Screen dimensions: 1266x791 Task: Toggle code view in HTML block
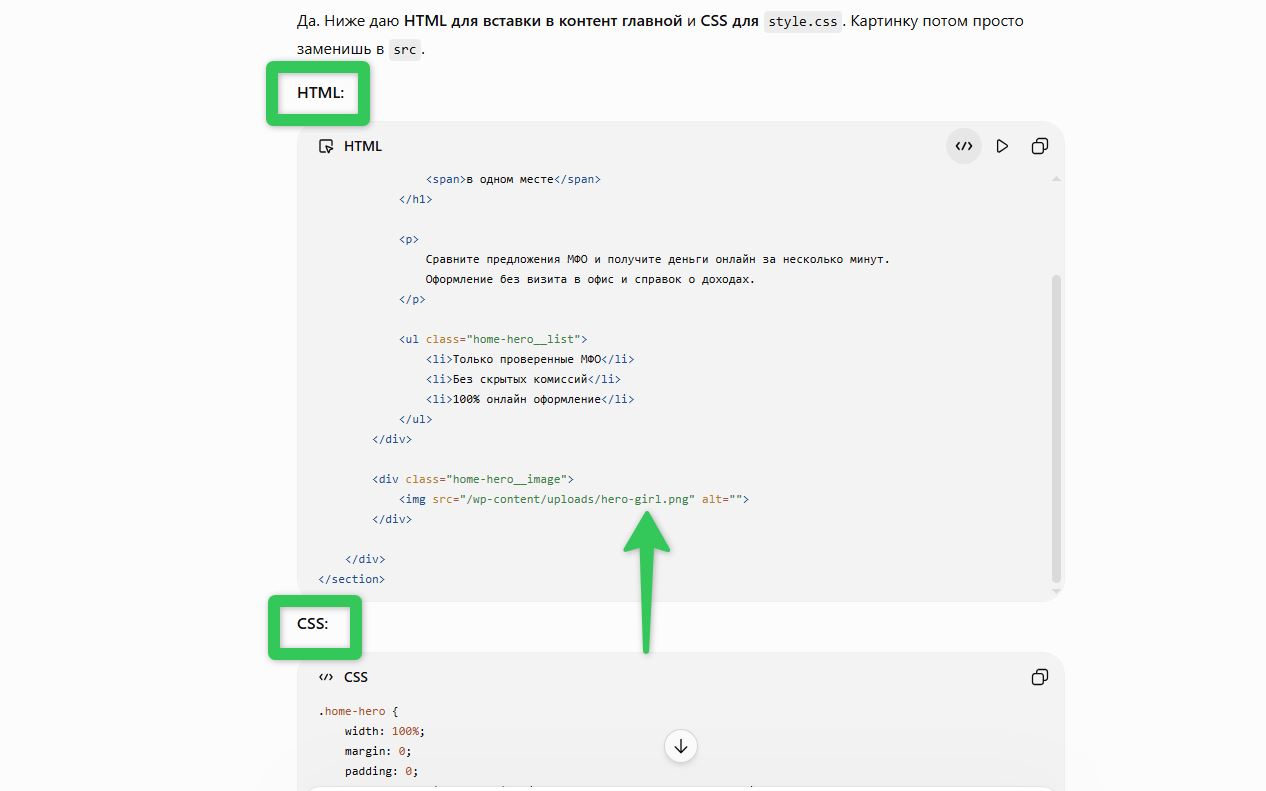(x=964, y=146)
